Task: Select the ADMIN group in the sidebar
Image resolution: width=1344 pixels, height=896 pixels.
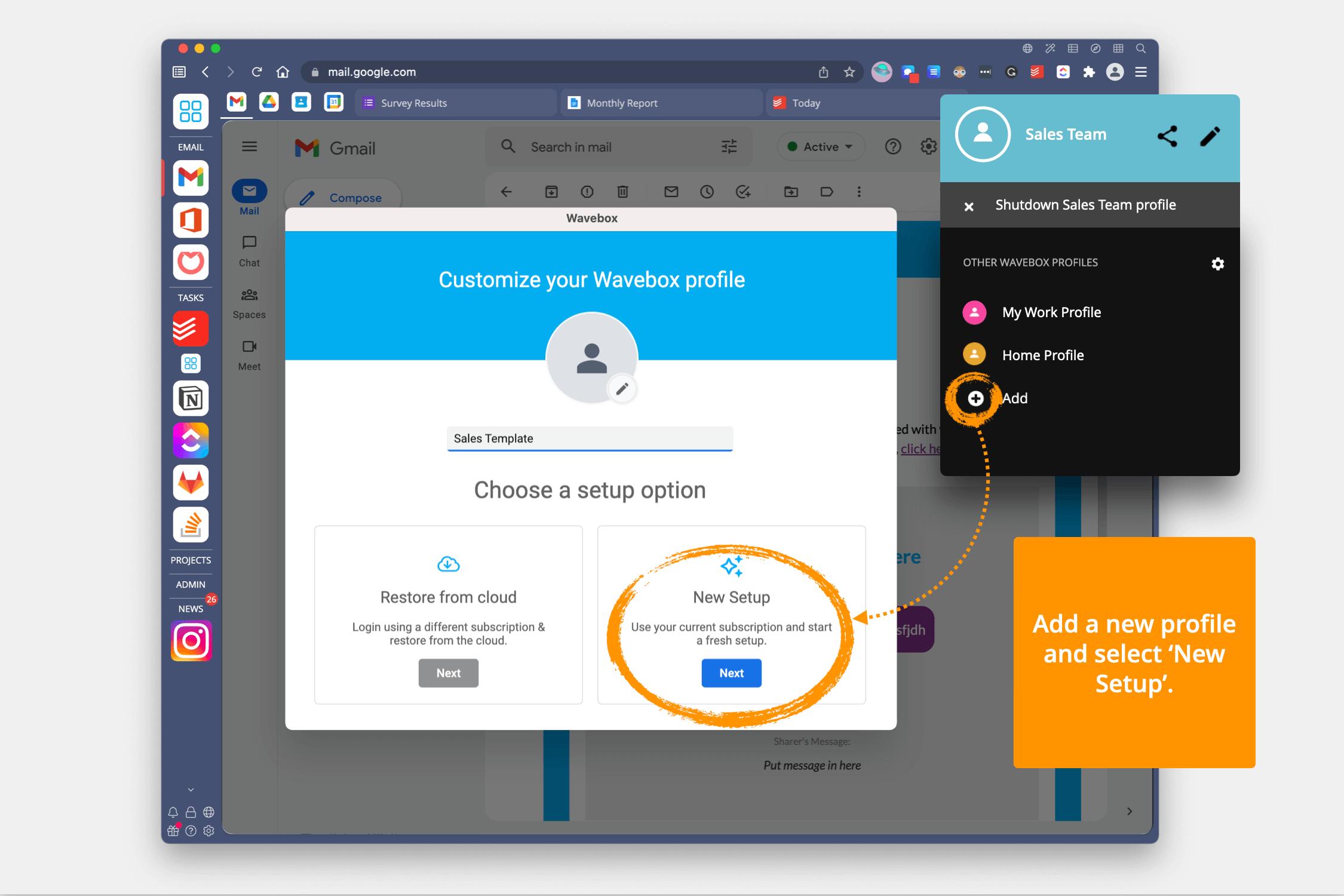Action: (191, 585)
